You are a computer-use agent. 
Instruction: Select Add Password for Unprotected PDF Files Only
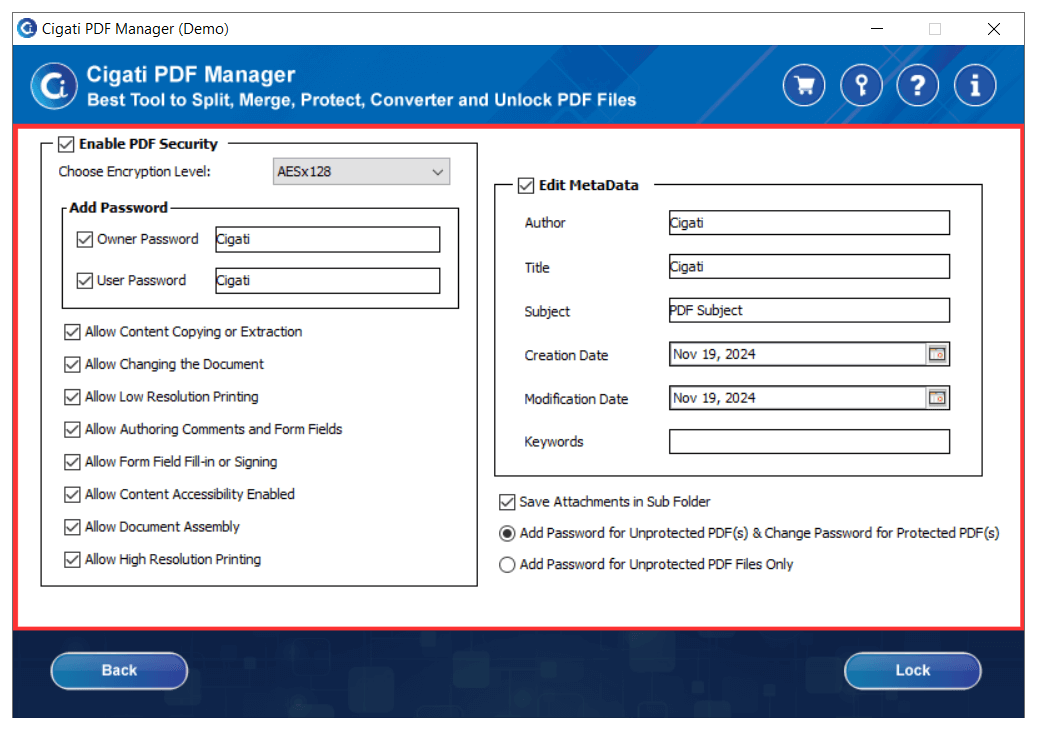507,564
